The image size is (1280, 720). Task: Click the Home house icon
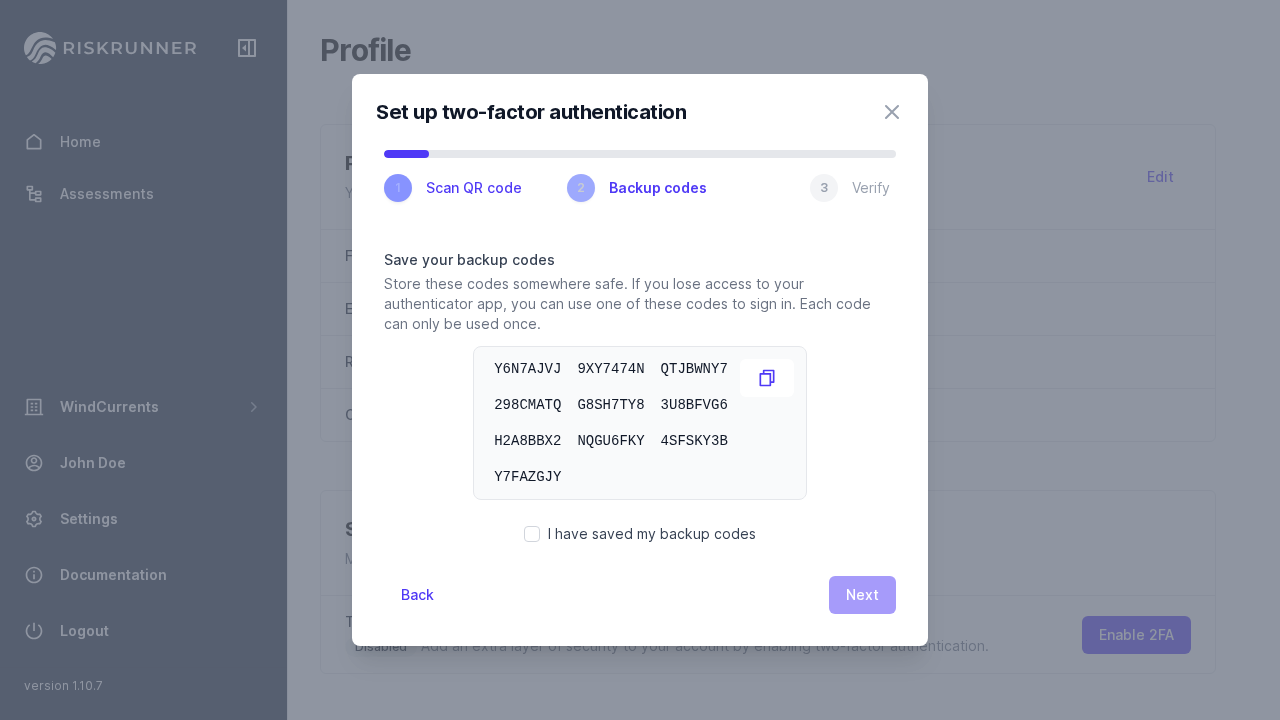click(x=34, y=142)
